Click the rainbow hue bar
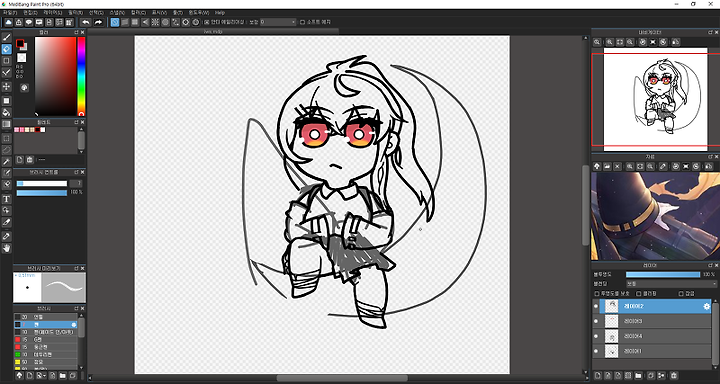 (x=81, y=76)
